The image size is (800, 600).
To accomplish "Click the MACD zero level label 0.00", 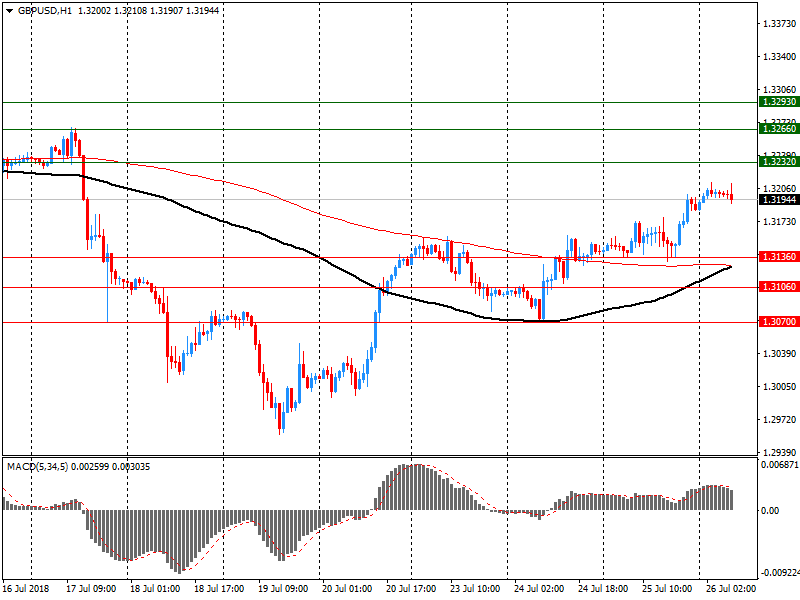I will (770, 510).
